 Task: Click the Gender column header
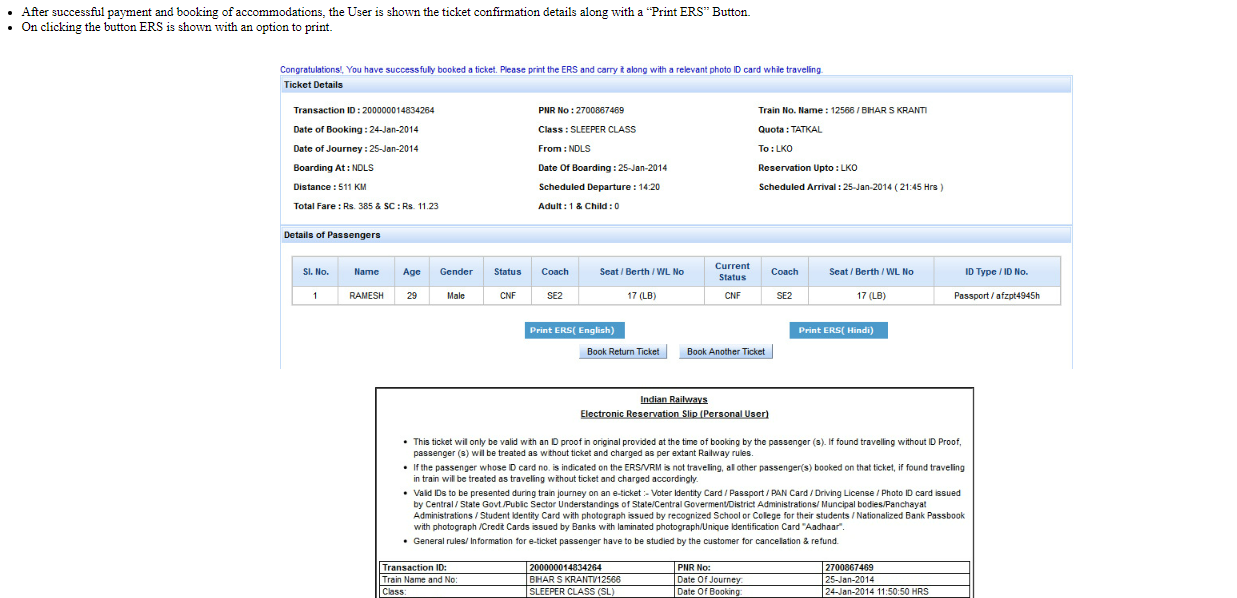[x=456, y=272]
